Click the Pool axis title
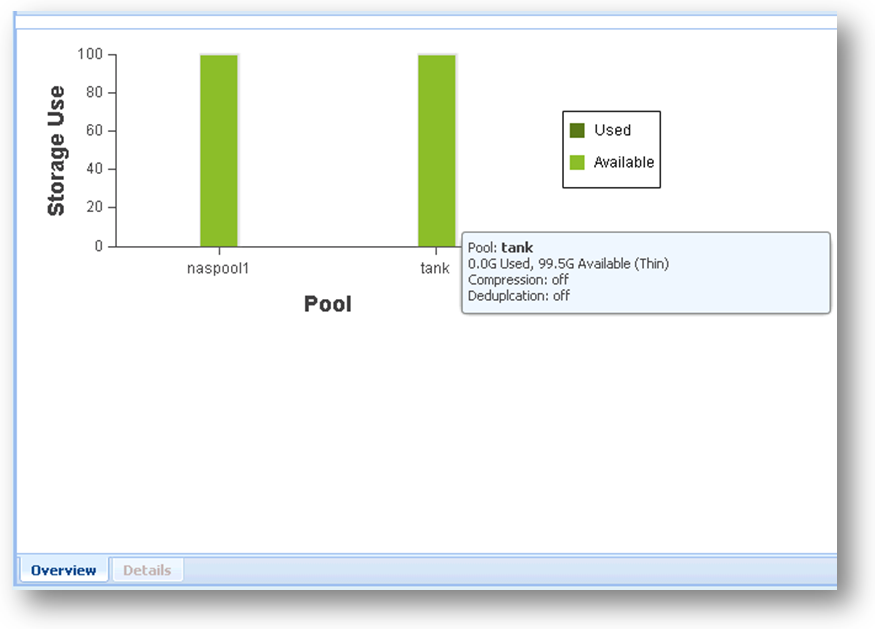The width and height of the screenshot is (875, 629). click(x=328, y=304)
